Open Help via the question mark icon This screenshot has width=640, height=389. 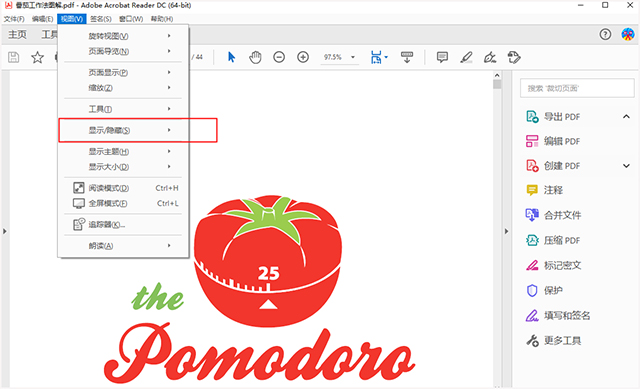click(605, 34)
